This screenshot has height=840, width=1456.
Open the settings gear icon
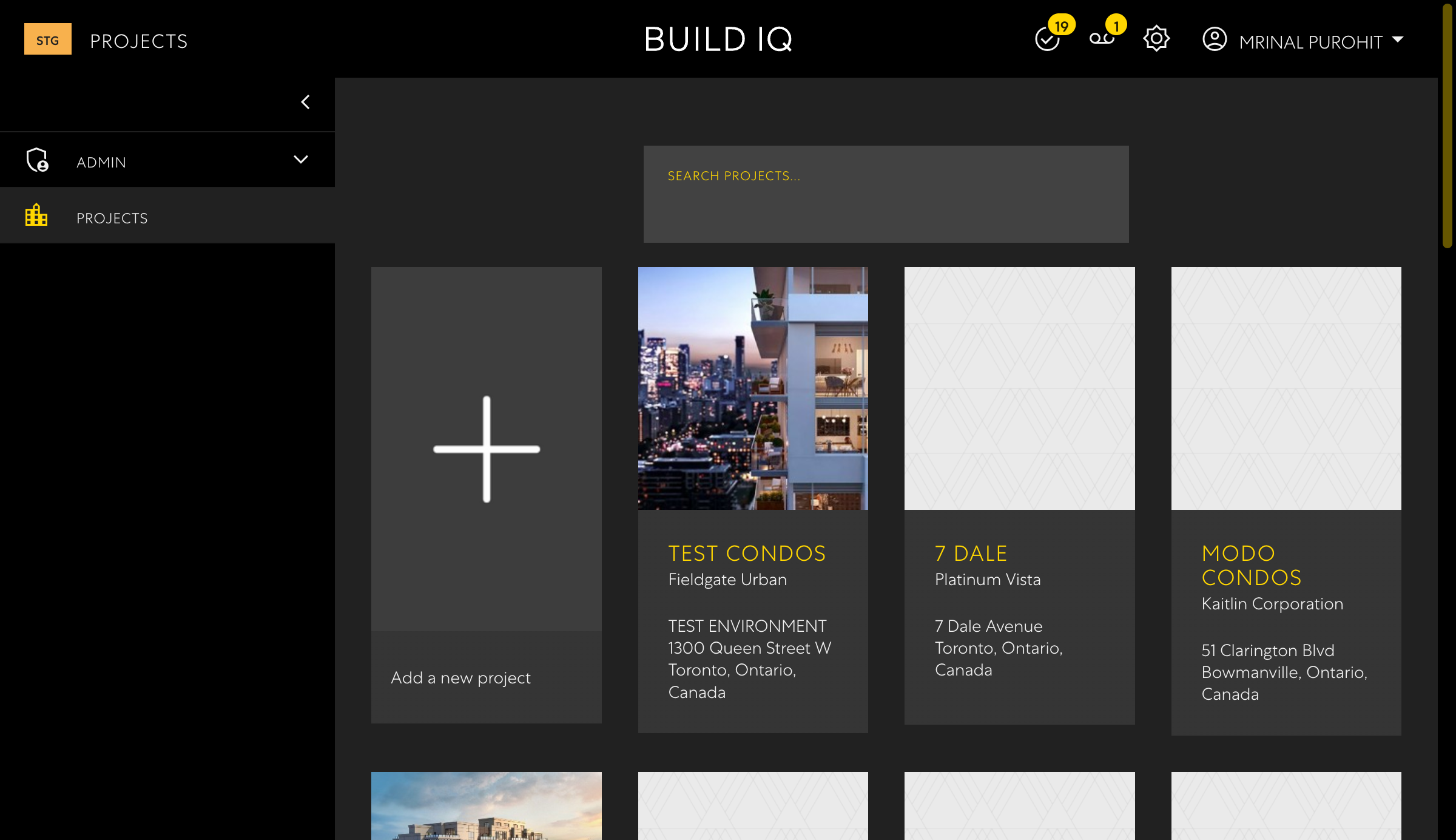pyautogui.click(x=1156, y=39)
